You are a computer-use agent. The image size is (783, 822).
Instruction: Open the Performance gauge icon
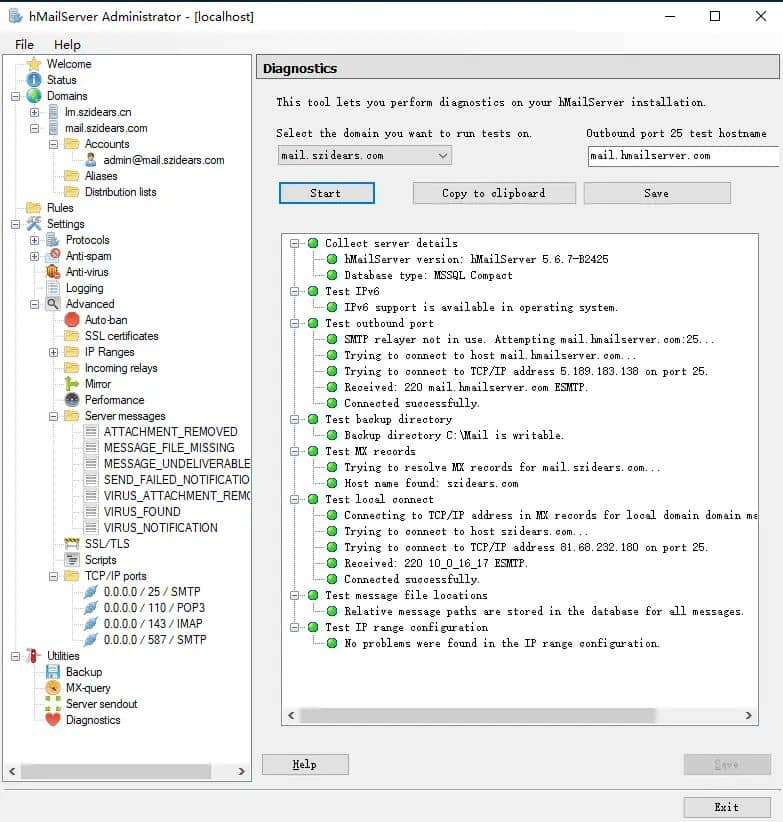coord(72,400)
